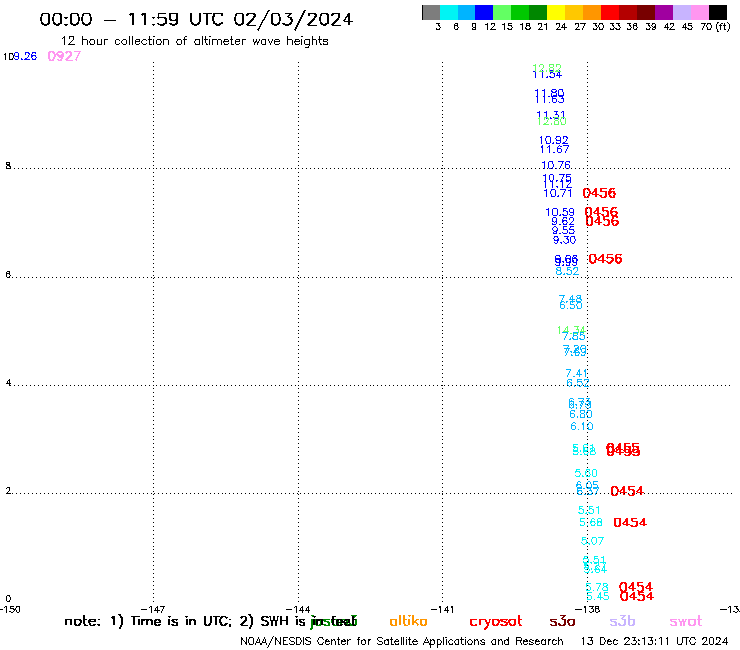This screenshot has width=740, height=650.
Task: Click the wave height value '11.67'
Action: (x=555, y=150)
